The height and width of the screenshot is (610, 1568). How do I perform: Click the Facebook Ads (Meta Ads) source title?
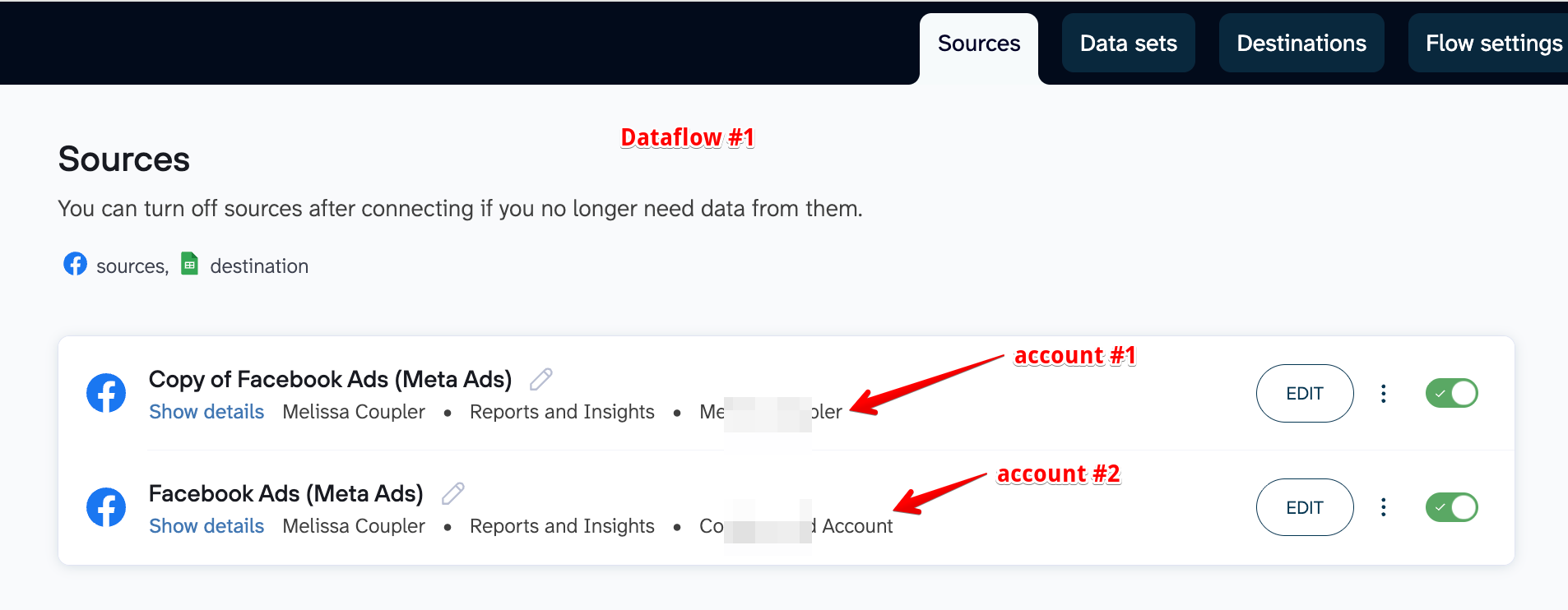tap(285, 493)
